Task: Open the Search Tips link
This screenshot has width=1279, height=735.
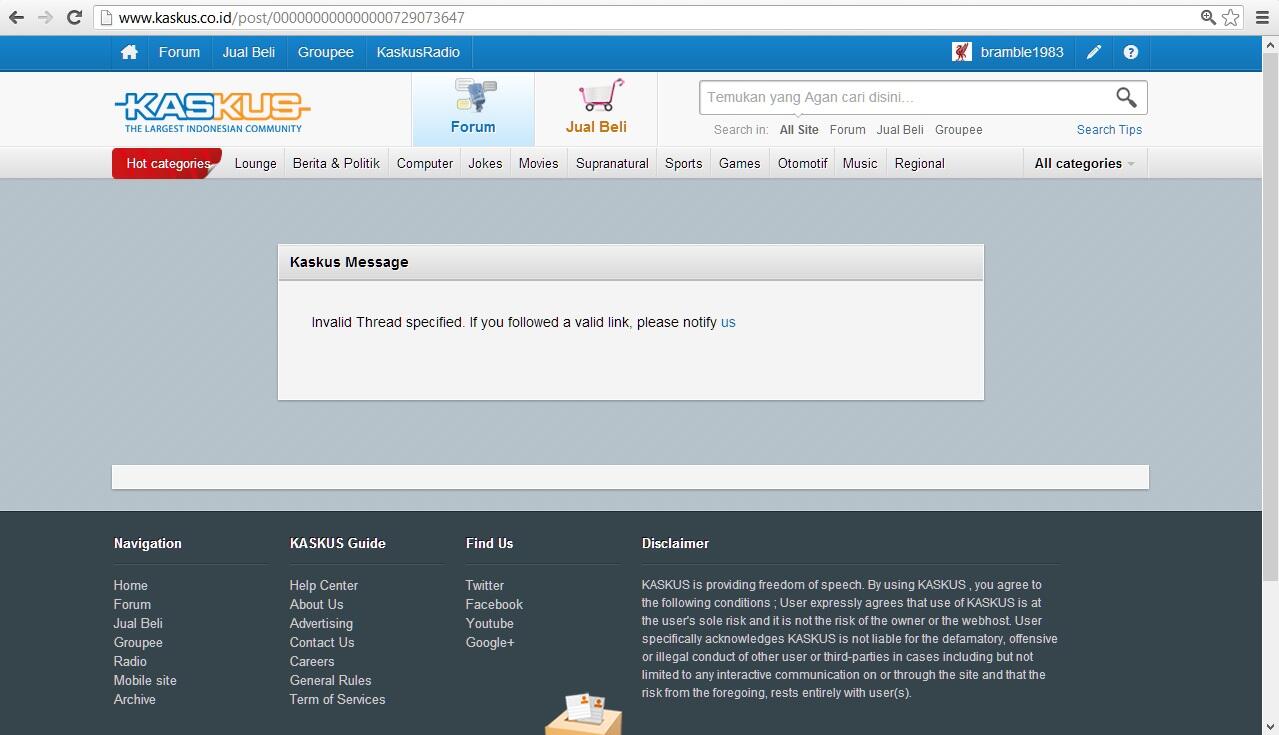Action: [x=1109, y=130]
